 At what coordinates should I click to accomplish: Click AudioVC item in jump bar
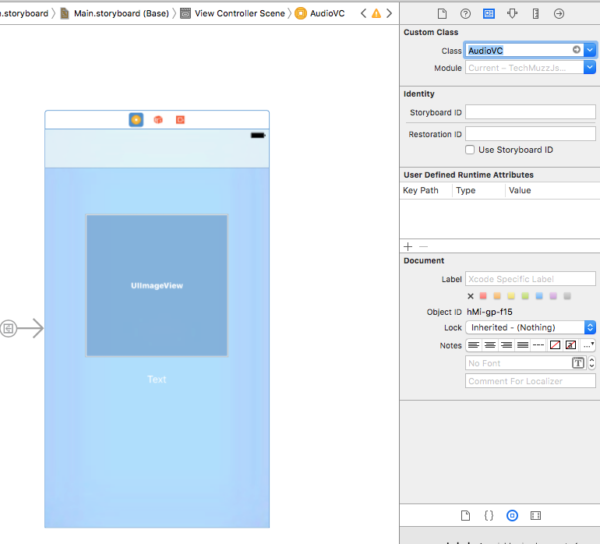320,13
